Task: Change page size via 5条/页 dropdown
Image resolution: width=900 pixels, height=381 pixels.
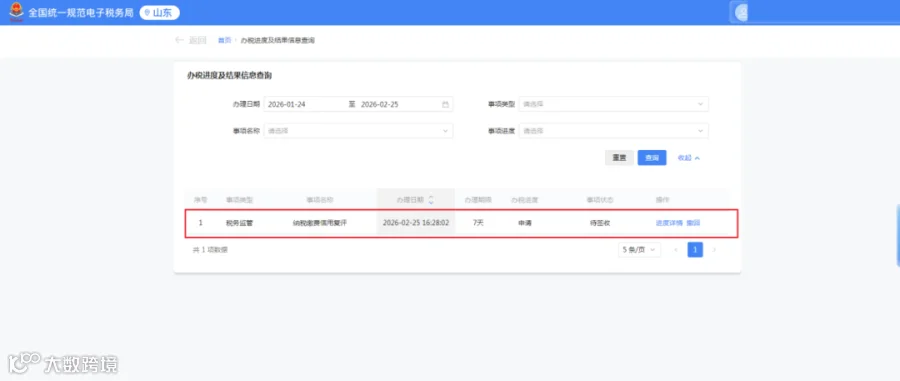Action: pyautogui.click(x=639, y=250)
